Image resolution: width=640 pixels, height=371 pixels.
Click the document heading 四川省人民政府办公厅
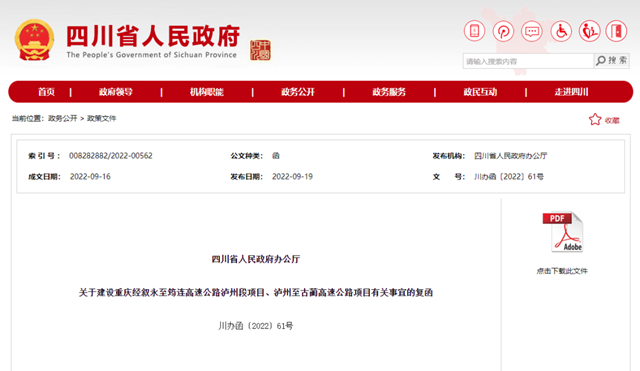click(x=256, y=259)
